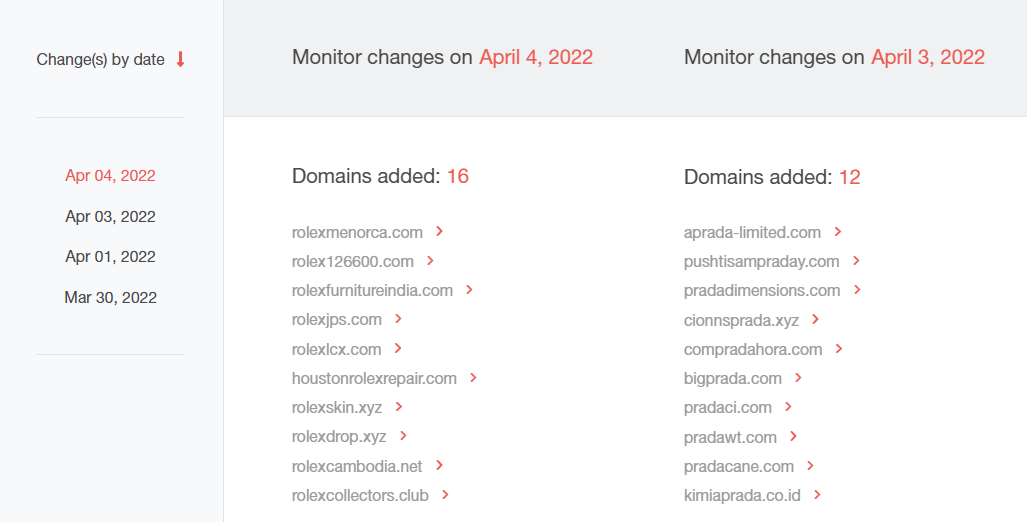Open the chevron next to rolexcollectors.club
Image resolution: width=1027 pixels, height=524 pixels.
coord(445,495)
